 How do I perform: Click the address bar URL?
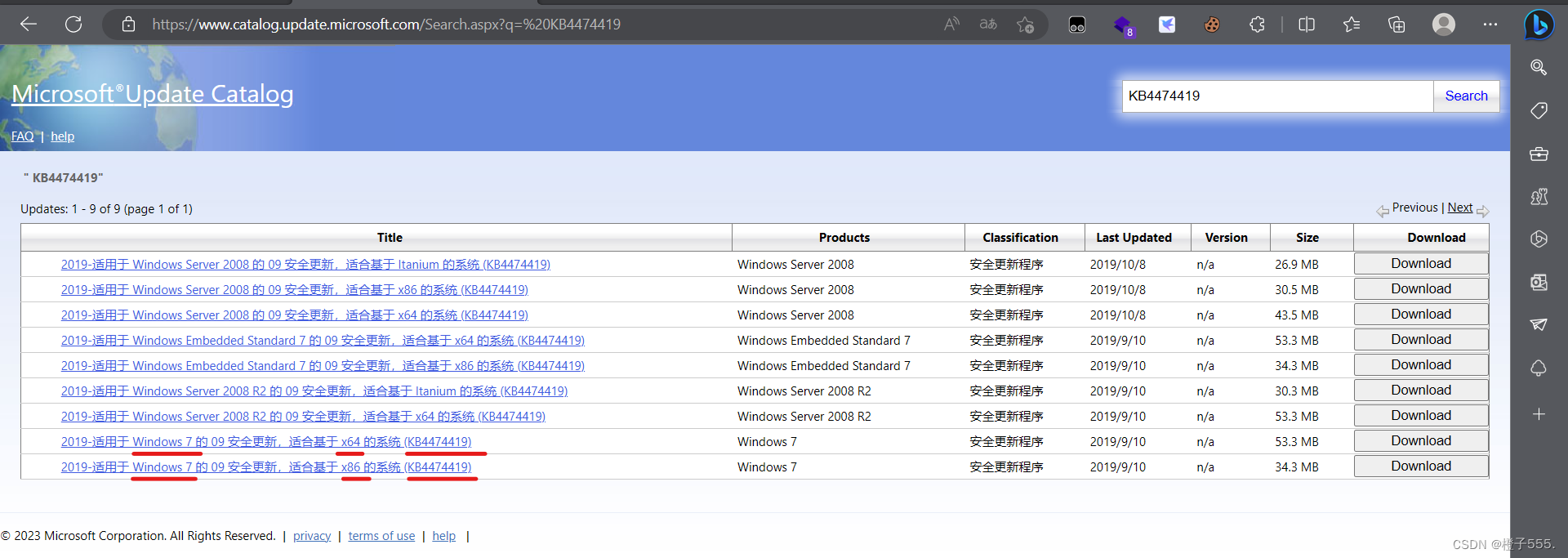[386, 25]
